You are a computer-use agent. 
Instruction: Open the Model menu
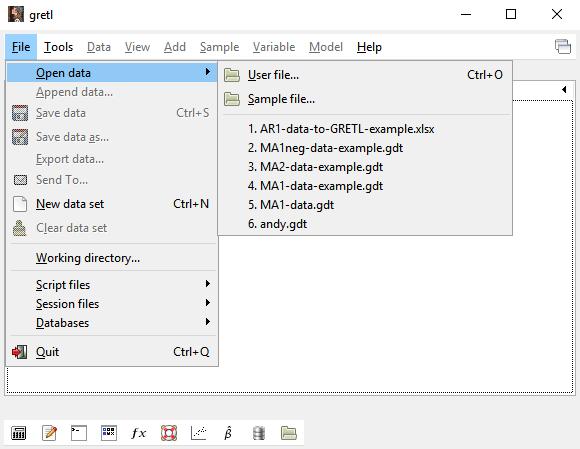coord(326,47)
